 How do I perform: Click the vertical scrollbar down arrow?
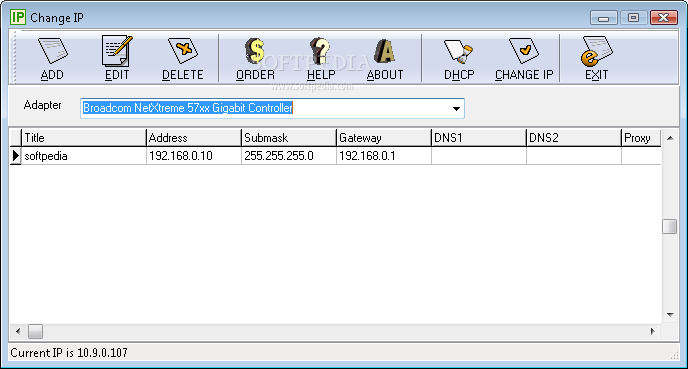point(670,315)
